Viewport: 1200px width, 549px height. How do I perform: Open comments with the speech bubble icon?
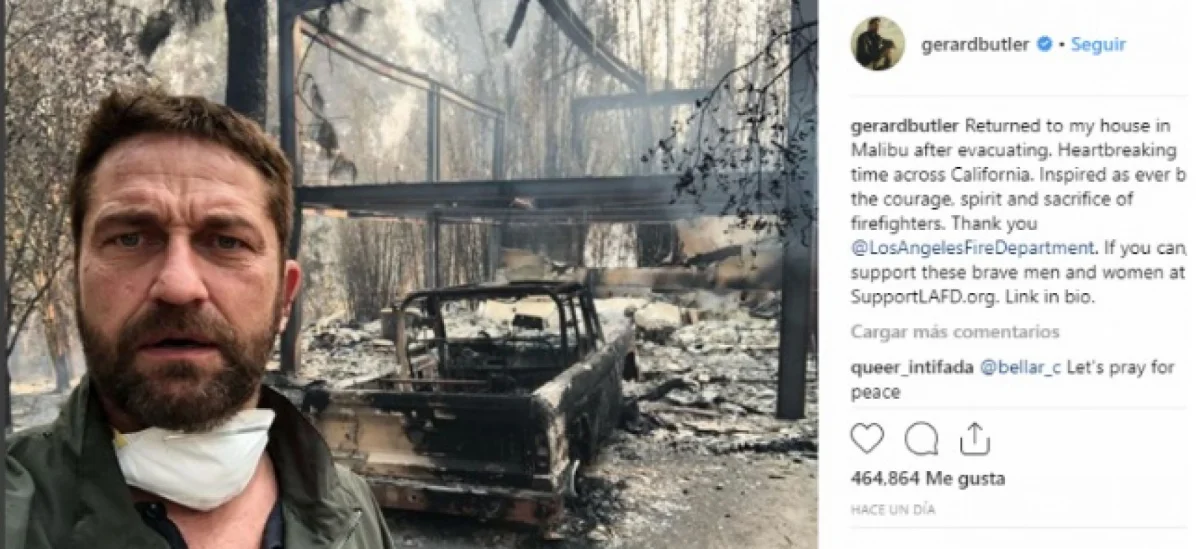(921, 438)
